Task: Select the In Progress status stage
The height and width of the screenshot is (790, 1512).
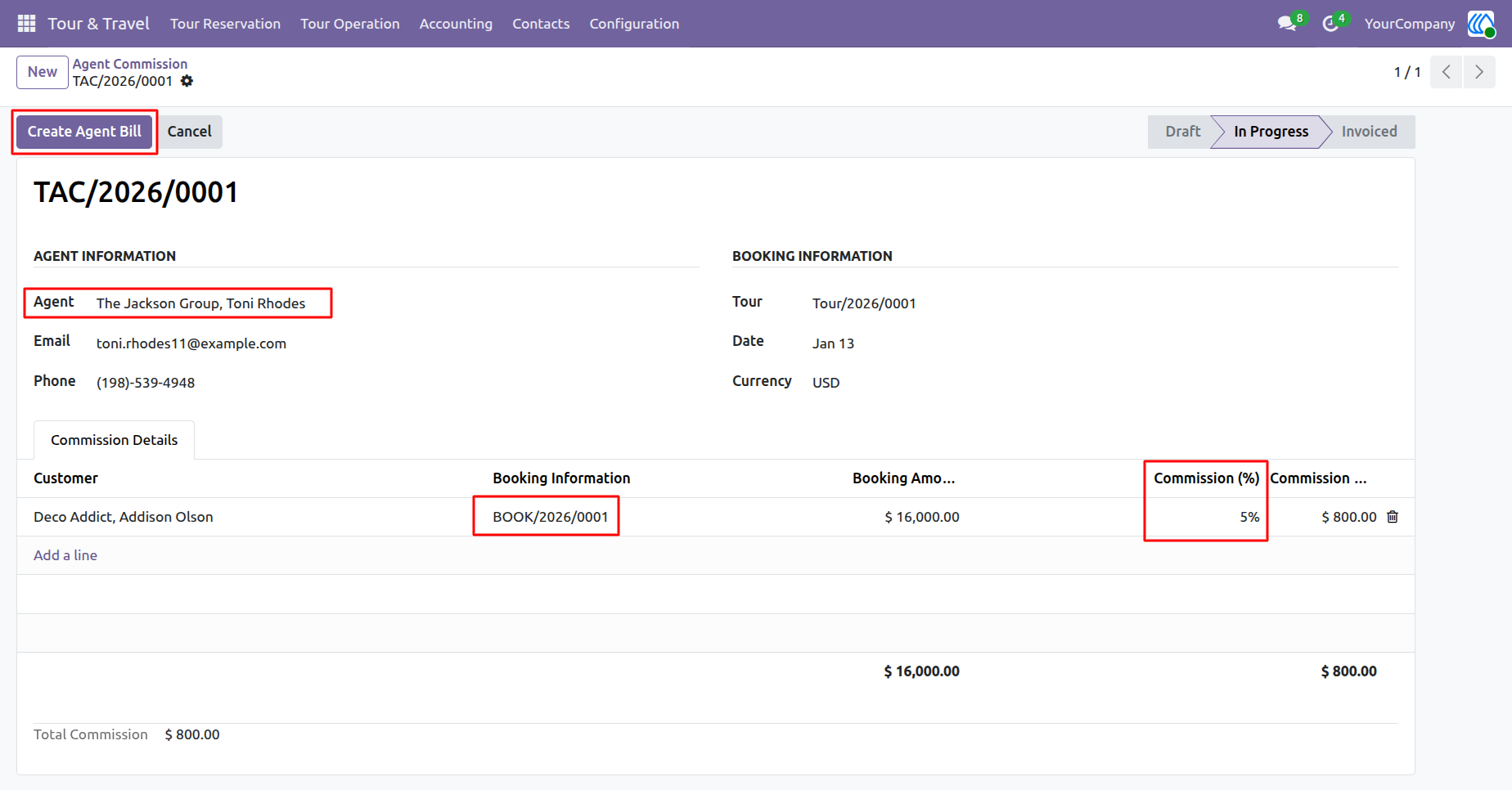Action: click(1271, 132)
